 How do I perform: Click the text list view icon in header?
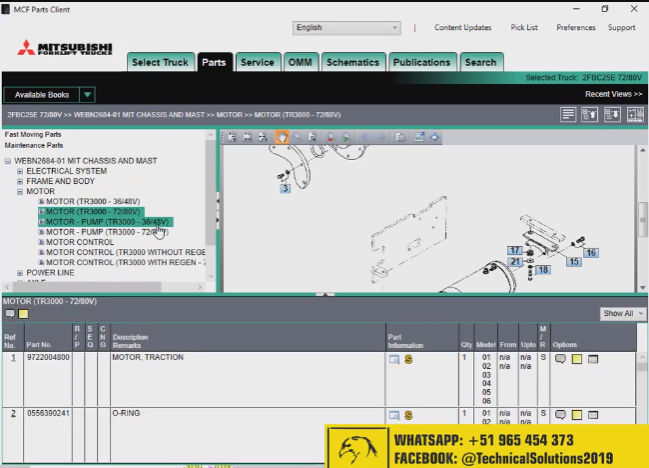pos(568,115)
